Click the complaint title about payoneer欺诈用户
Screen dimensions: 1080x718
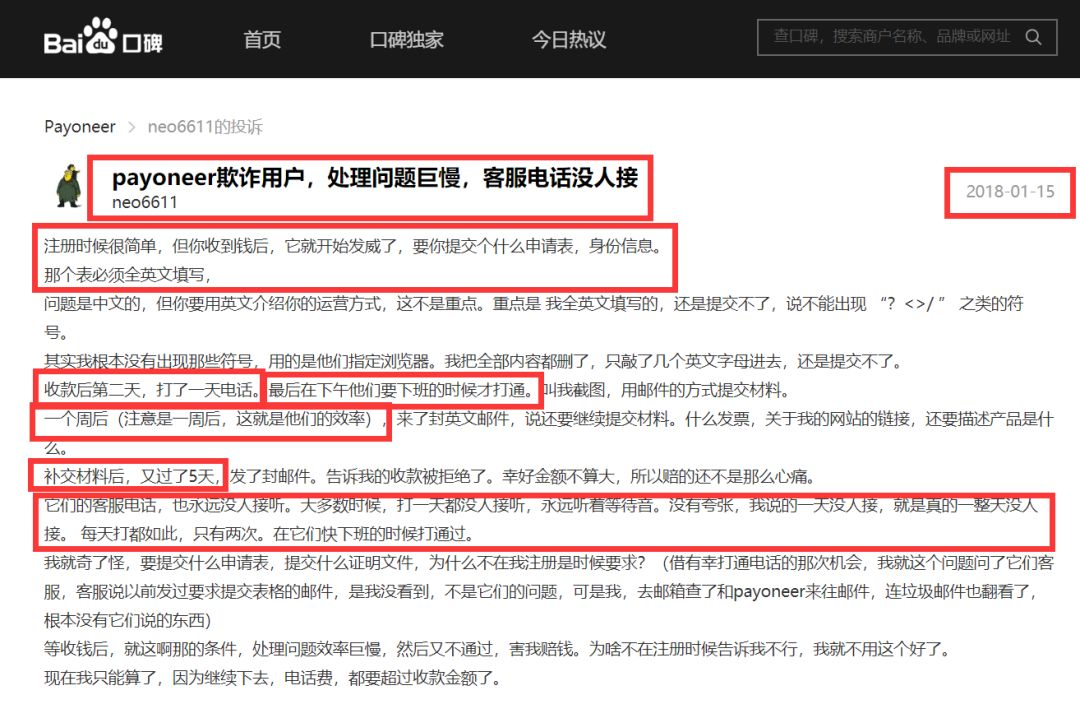tap(375, 178)
